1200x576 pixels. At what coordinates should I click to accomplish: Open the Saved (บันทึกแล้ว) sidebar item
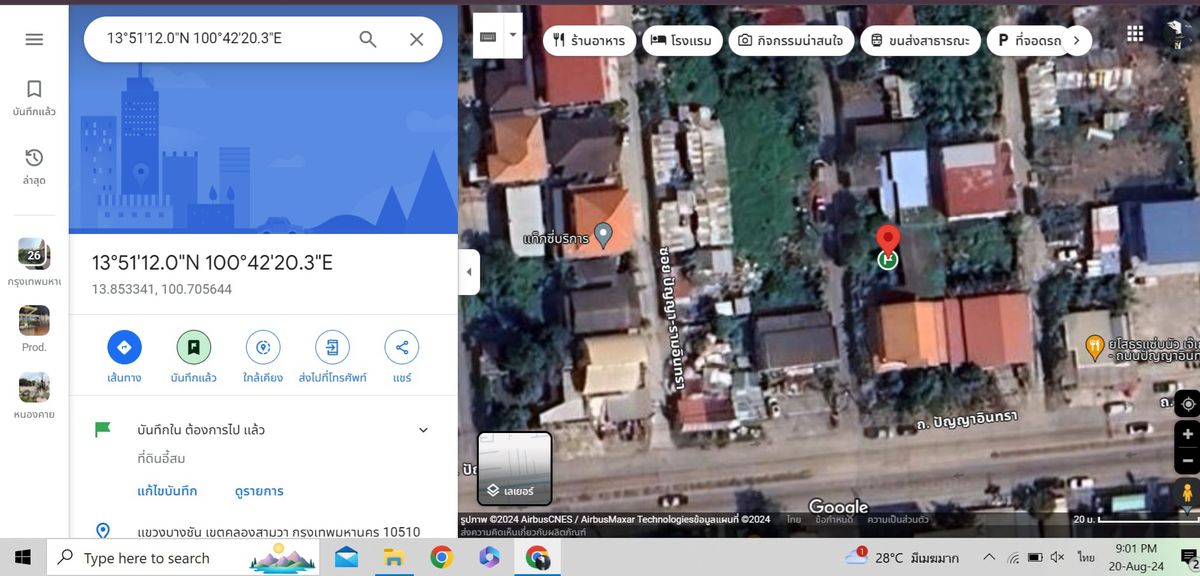tap(34, 98)
